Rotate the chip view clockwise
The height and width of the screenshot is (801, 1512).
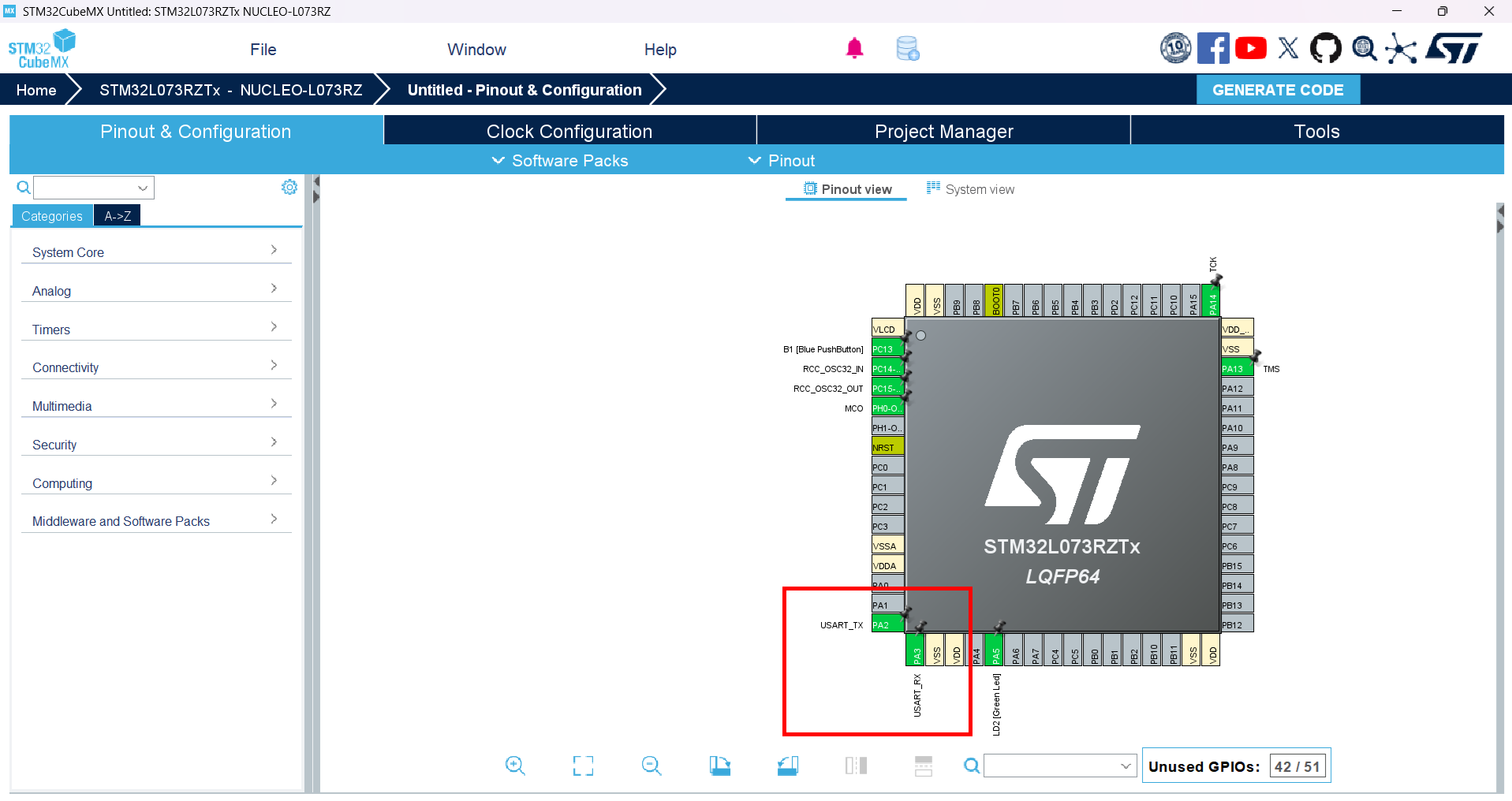(719, 765)
